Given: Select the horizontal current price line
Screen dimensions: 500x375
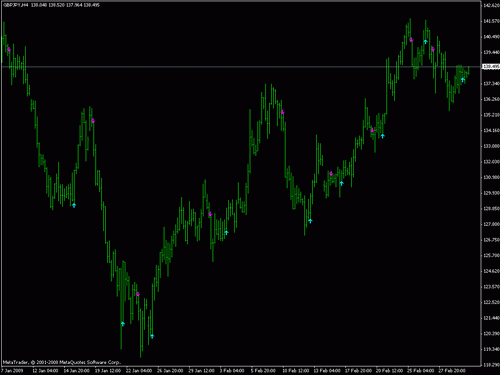Looking at the screenshot, I should point(241,67).
